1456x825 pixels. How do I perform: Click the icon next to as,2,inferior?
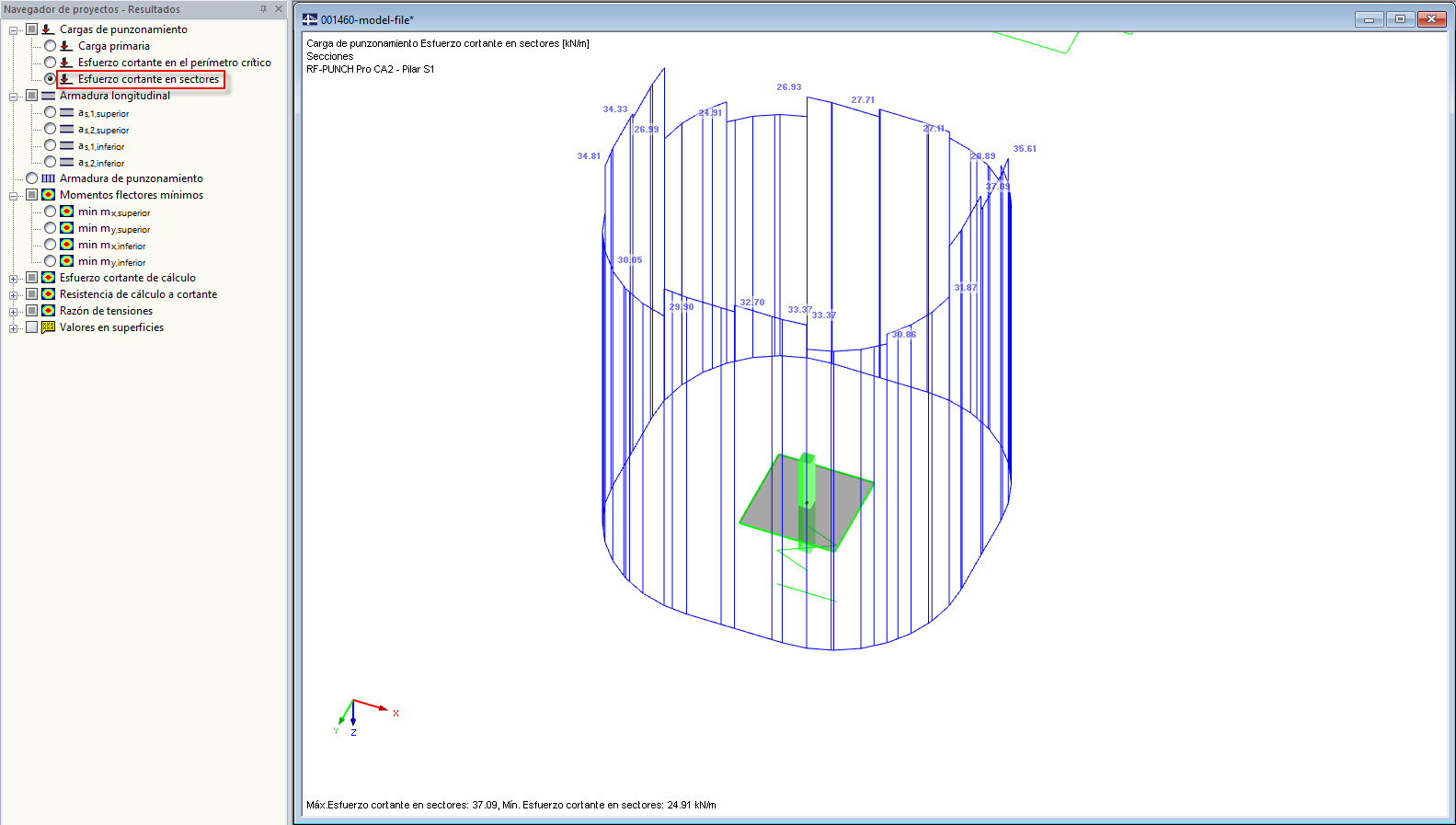point(66,162)
